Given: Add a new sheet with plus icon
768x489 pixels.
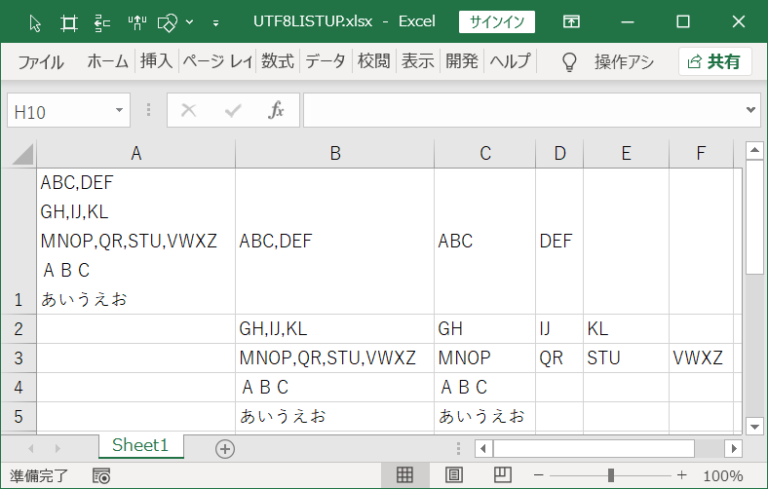Looking at the screenshot, I should coord(225,449).
